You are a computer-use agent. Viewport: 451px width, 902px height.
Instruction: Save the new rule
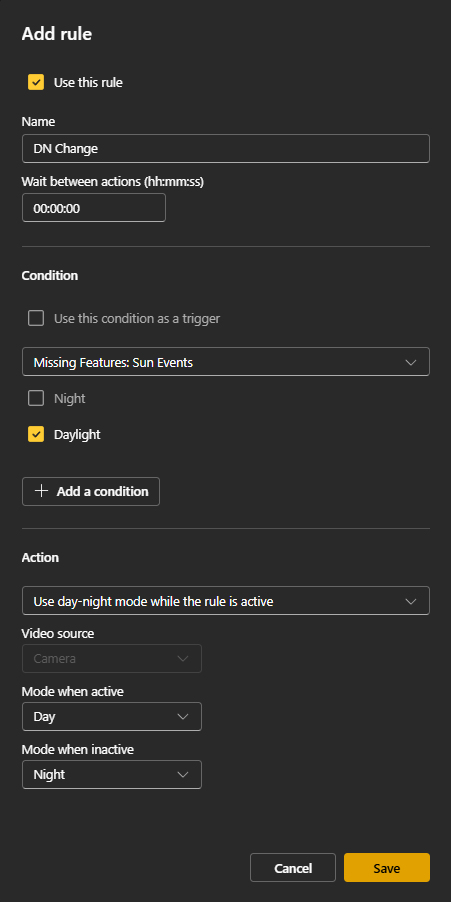[x=387, y=867]
